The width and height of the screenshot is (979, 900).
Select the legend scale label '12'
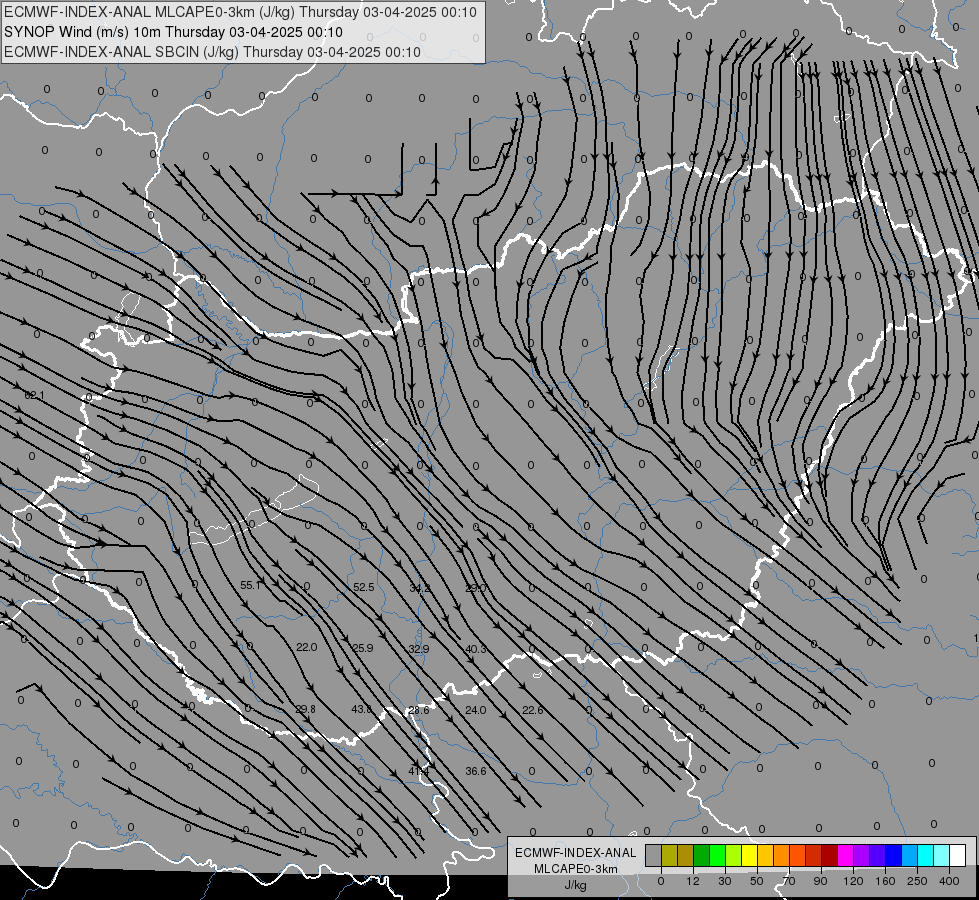coord(692,881)
